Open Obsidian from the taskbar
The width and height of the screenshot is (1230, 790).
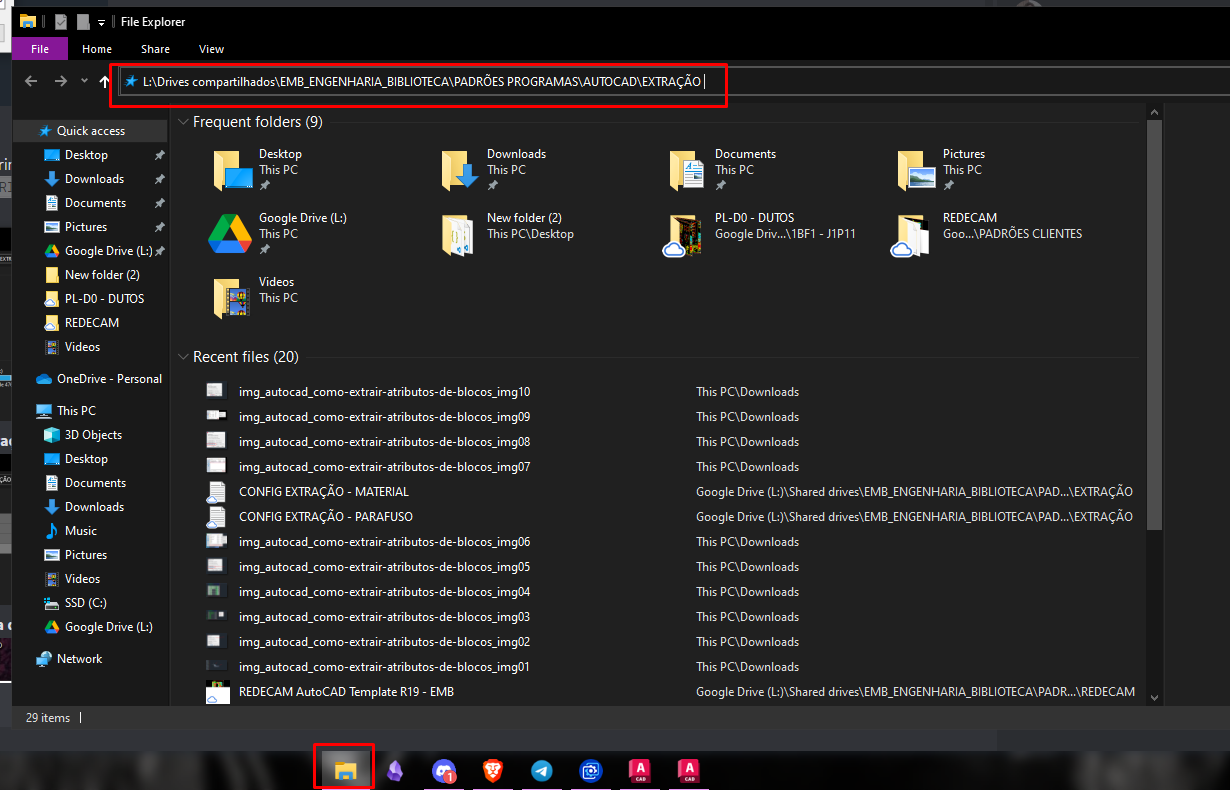[x=395, y=770]
